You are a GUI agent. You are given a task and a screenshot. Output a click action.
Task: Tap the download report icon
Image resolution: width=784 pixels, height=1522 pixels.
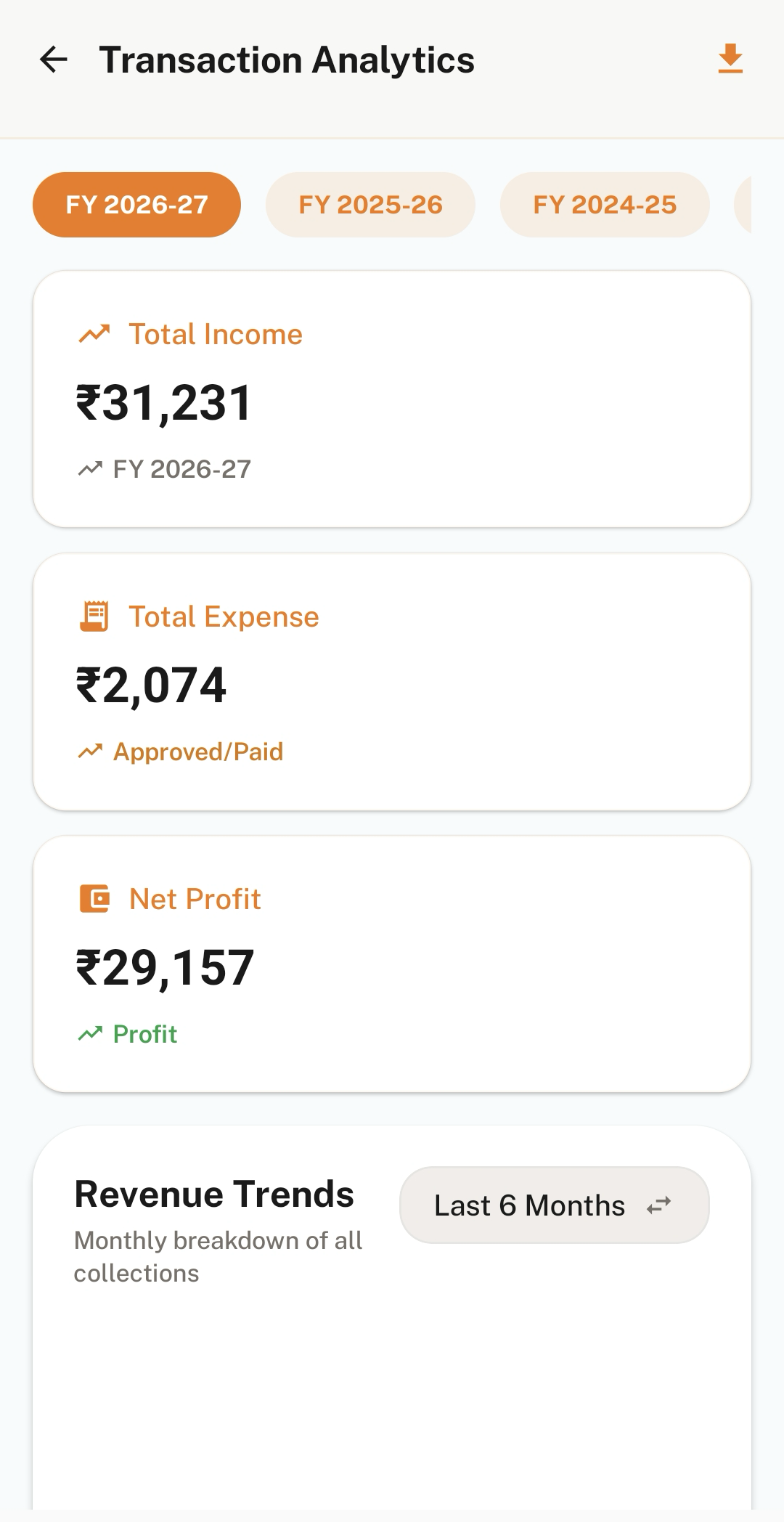(730, 60)
